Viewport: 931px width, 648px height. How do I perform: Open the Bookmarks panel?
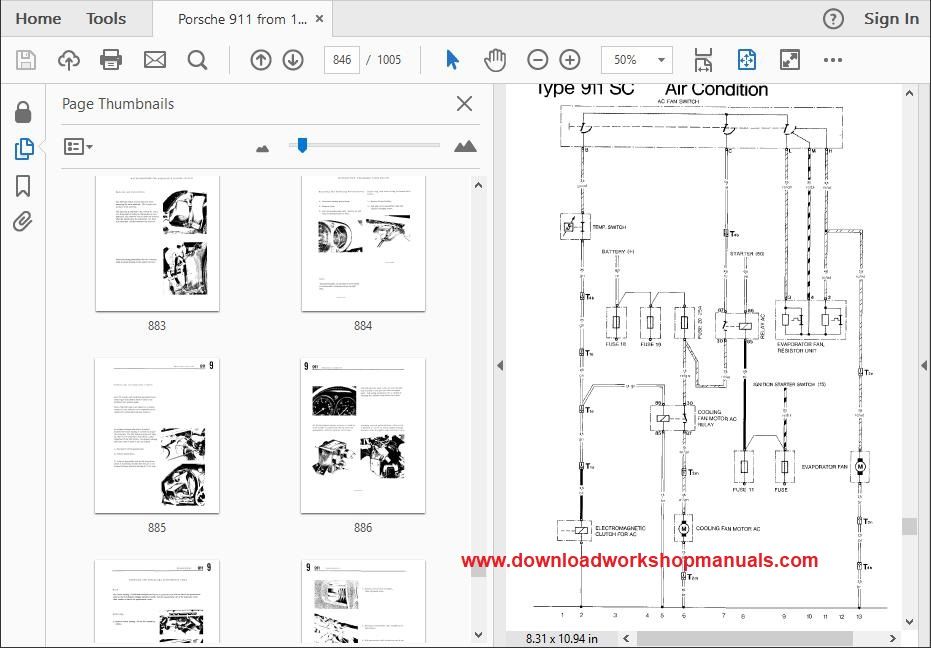click(23, 186)
